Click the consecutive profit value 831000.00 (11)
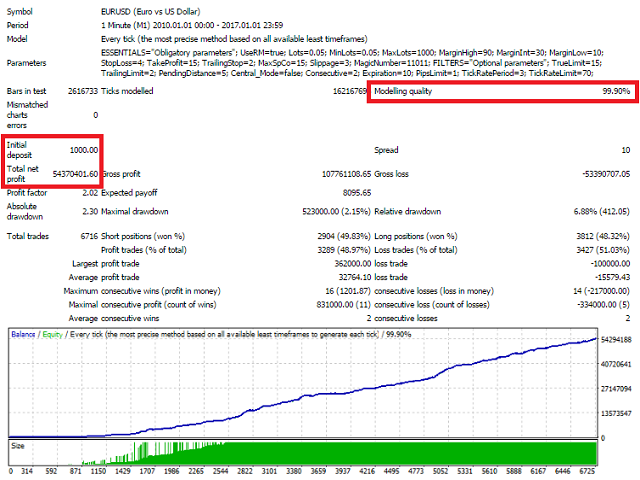Screen dimensions: 640x480 click(344, 305)
